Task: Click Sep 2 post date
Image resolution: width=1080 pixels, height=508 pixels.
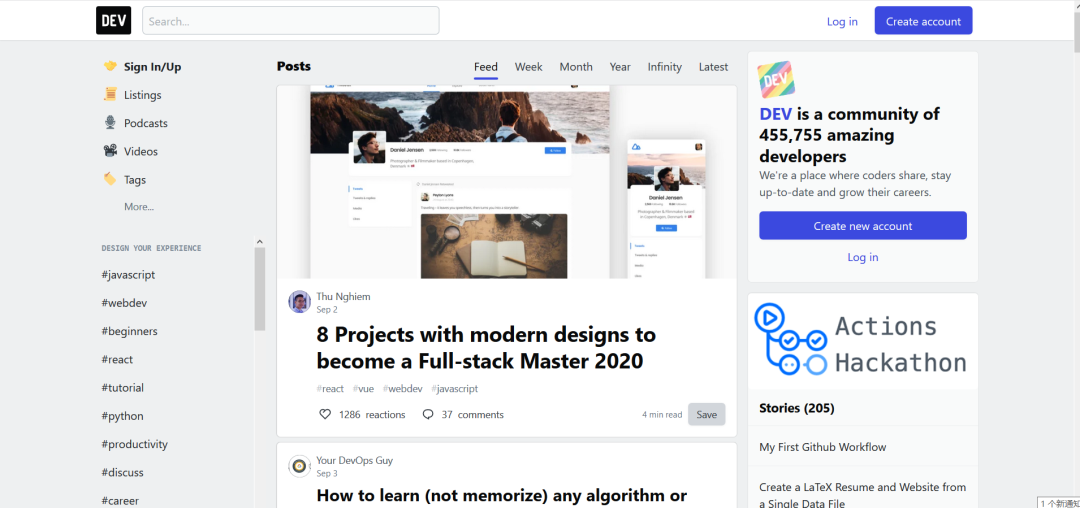Action: click(x=326, y=310)
